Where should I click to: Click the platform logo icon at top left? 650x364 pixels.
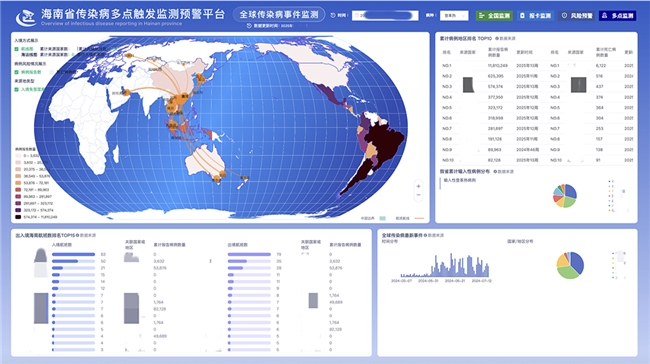(26, 17)
